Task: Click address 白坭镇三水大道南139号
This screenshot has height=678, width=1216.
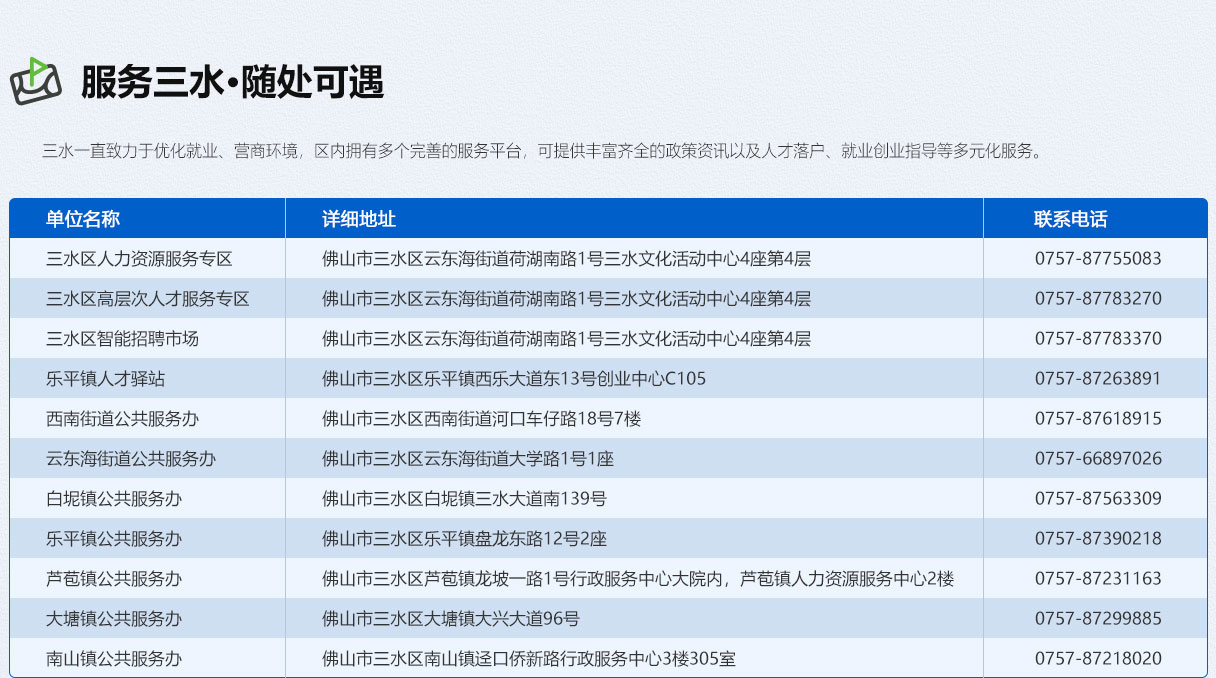Action: (464, 499)
